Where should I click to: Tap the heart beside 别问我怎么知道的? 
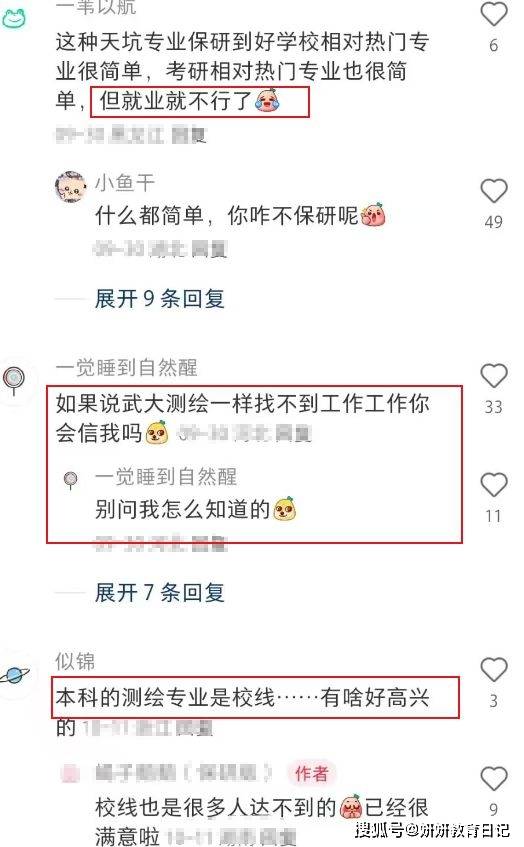[x=493, y=485]
